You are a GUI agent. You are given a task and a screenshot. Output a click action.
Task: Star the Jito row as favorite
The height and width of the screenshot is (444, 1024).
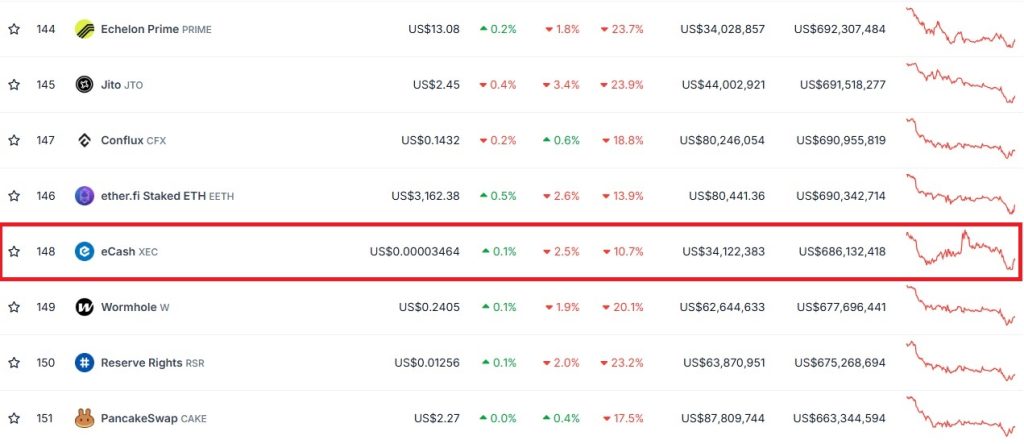click(14, 85)
